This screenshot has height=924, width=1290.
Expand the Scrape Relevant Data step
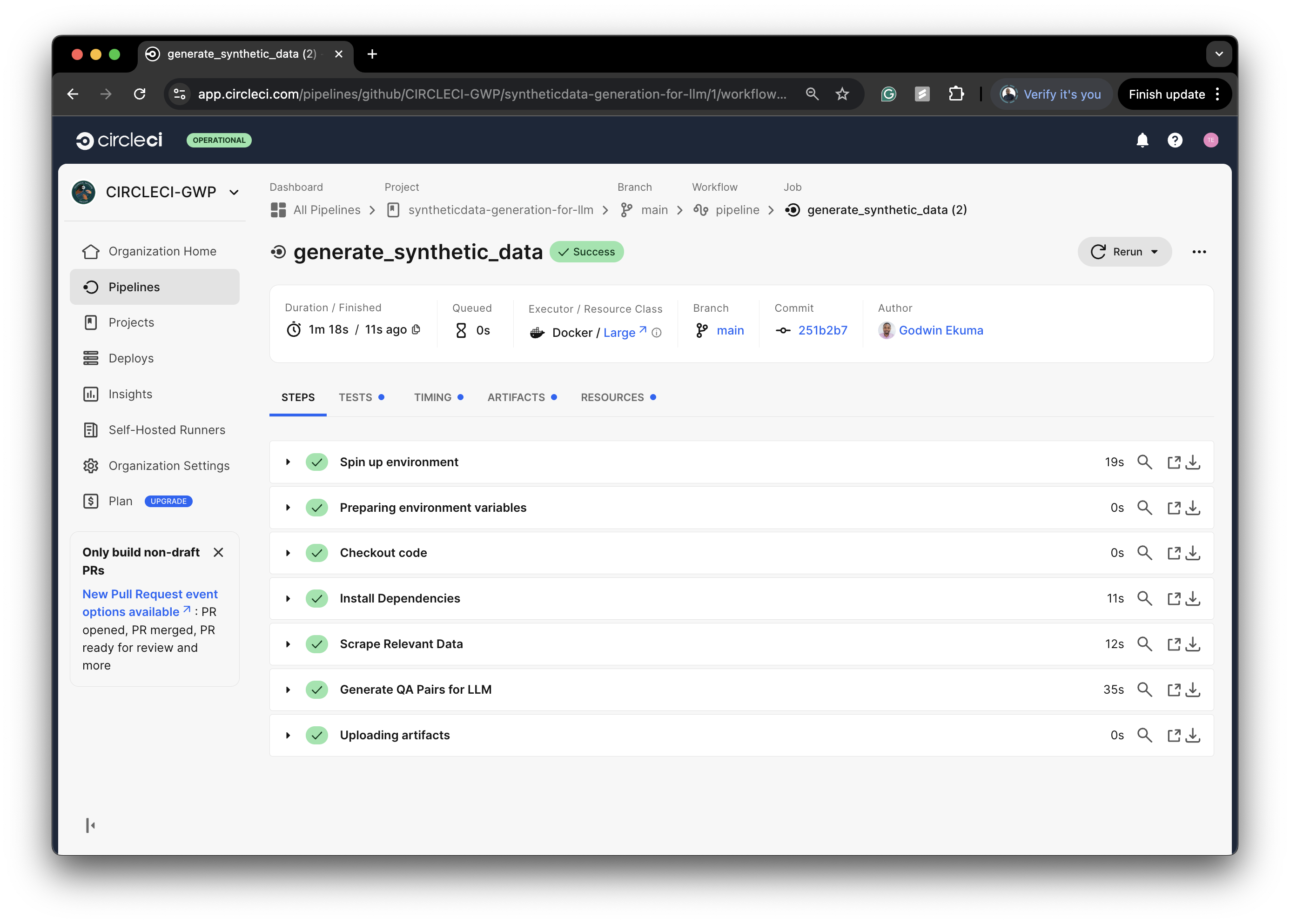(x=287, y=643)
